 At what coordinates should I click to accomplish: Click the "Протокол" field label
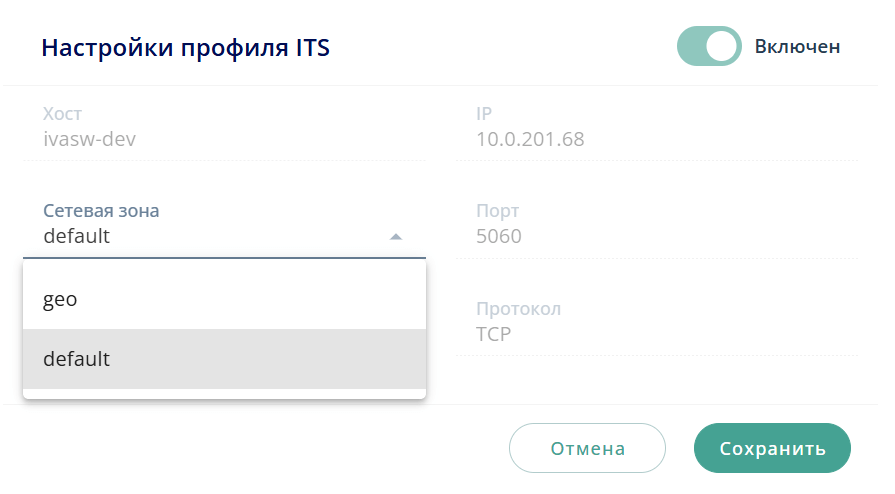(x=518, y=309)
